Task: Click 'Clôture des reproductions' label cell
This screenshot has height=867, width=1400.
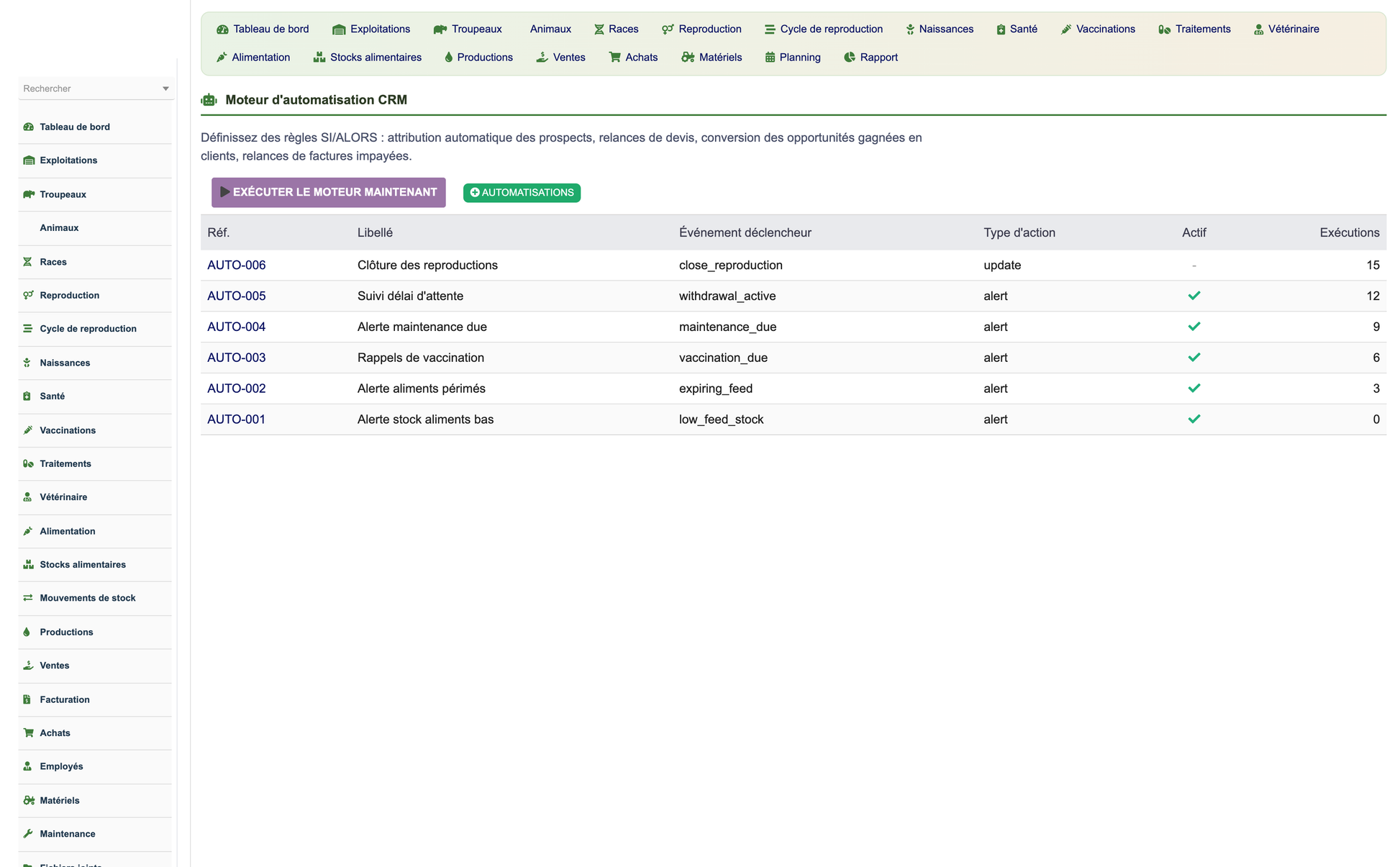Action: (x=427, y=265)
